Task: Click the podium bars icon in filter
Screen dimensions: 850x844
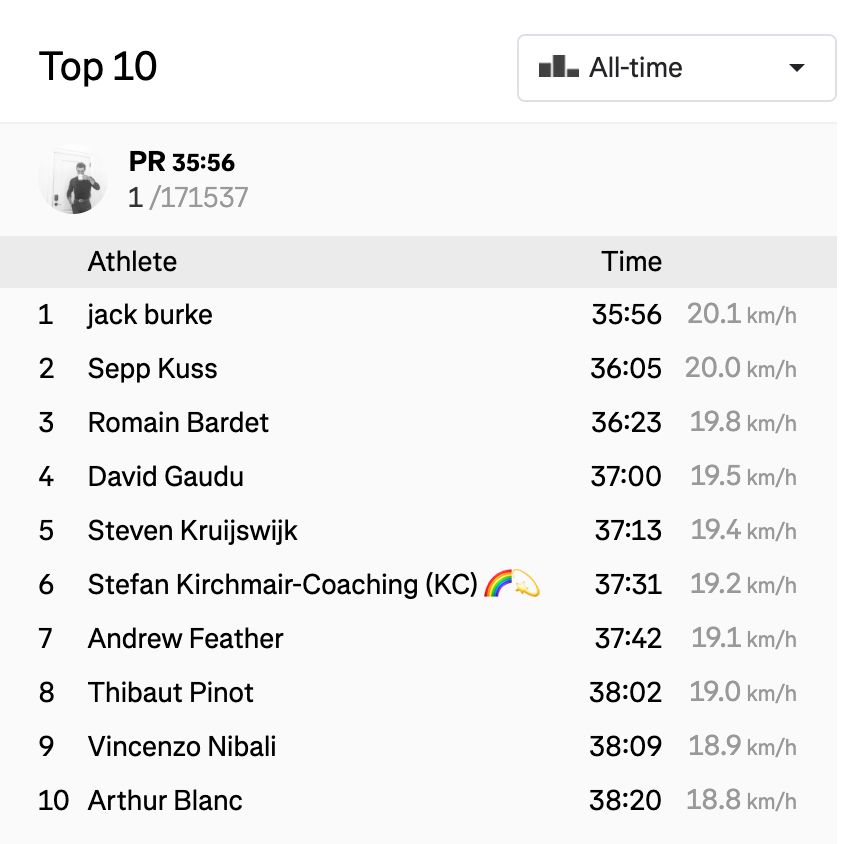Action: (x=558, y=66)
